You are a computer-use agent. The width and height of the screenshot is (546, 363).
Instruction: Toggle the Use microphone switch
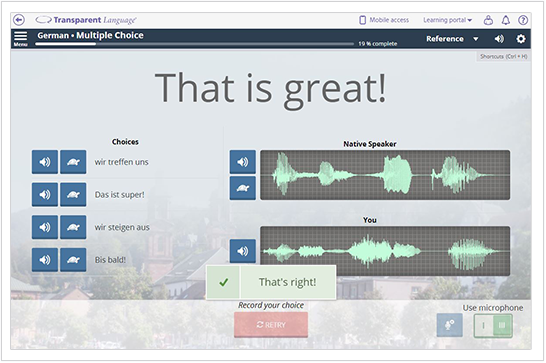(493, 325)
